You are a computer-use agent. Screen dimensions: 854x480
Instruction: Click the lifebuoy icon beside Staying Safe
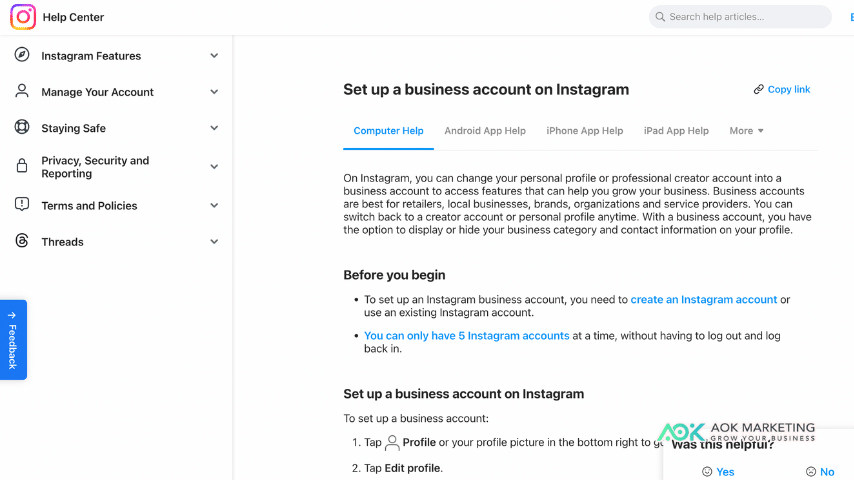[x=22, y=128]
